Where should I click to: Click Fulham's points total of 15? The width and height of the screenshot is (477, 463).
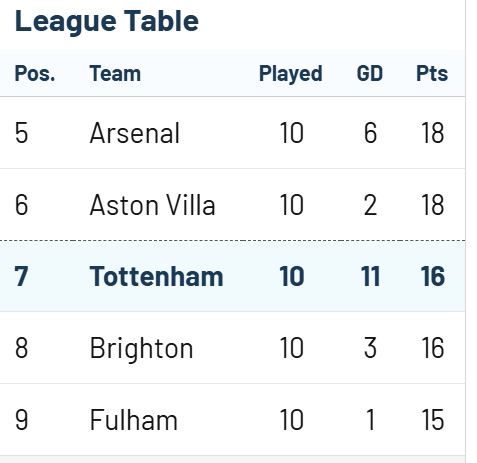pyautogui.click(x=433, y=420)
